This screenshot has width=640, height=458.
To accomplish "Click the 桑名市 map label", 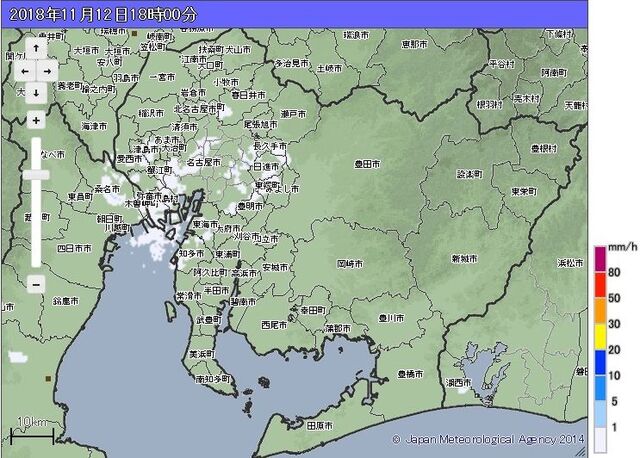I will (x=107, y=189).
